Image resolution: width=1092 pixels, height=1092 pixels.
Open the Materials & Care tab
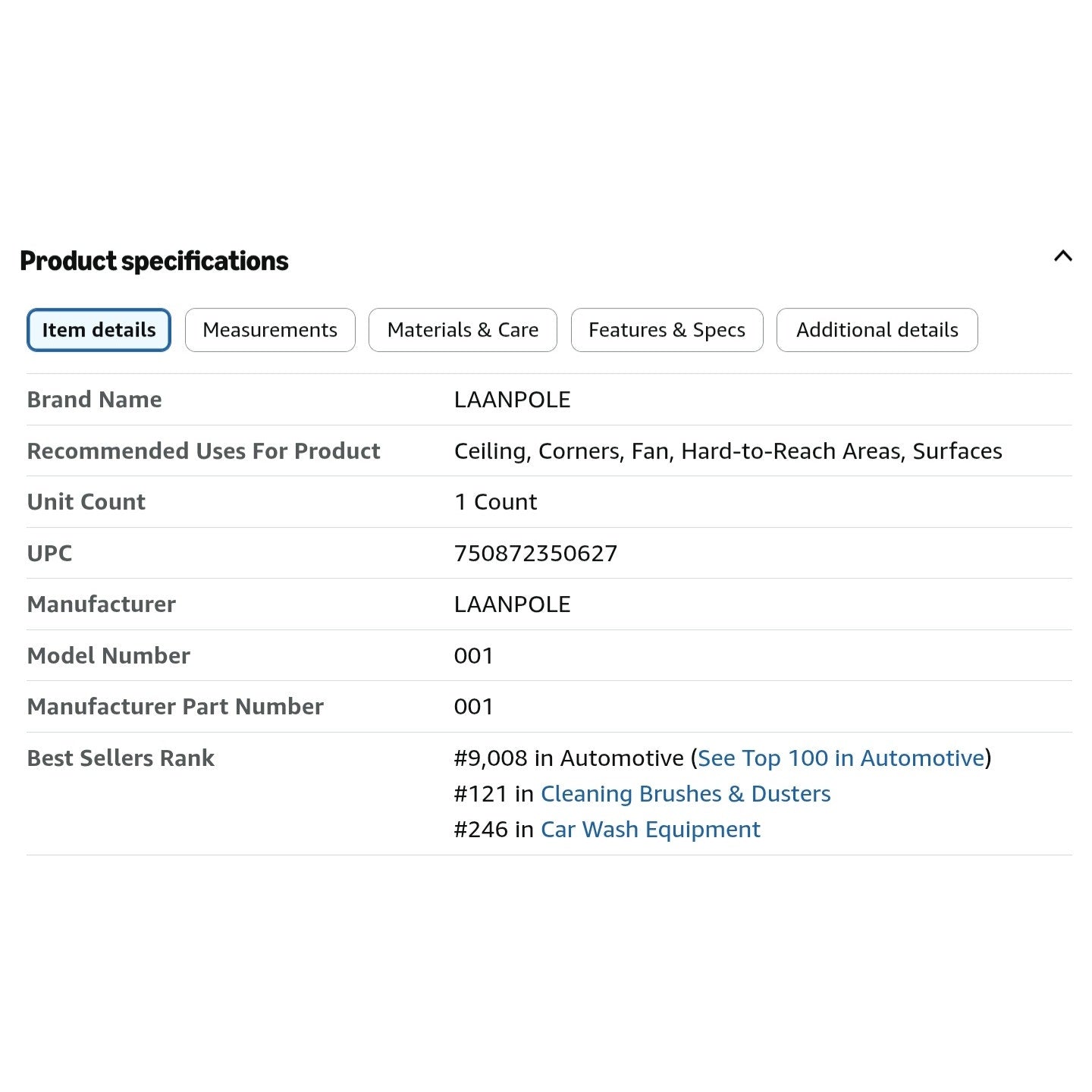463,330
